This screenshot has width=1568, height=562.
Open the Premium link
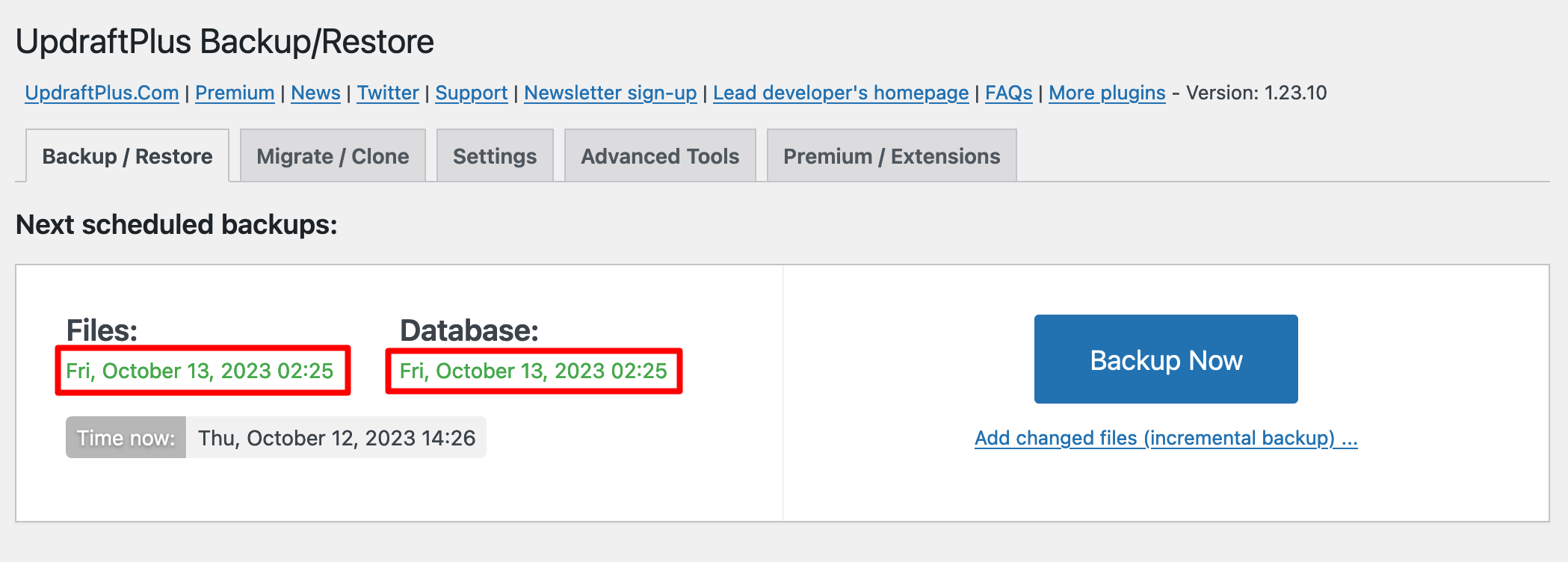[235, 93]
